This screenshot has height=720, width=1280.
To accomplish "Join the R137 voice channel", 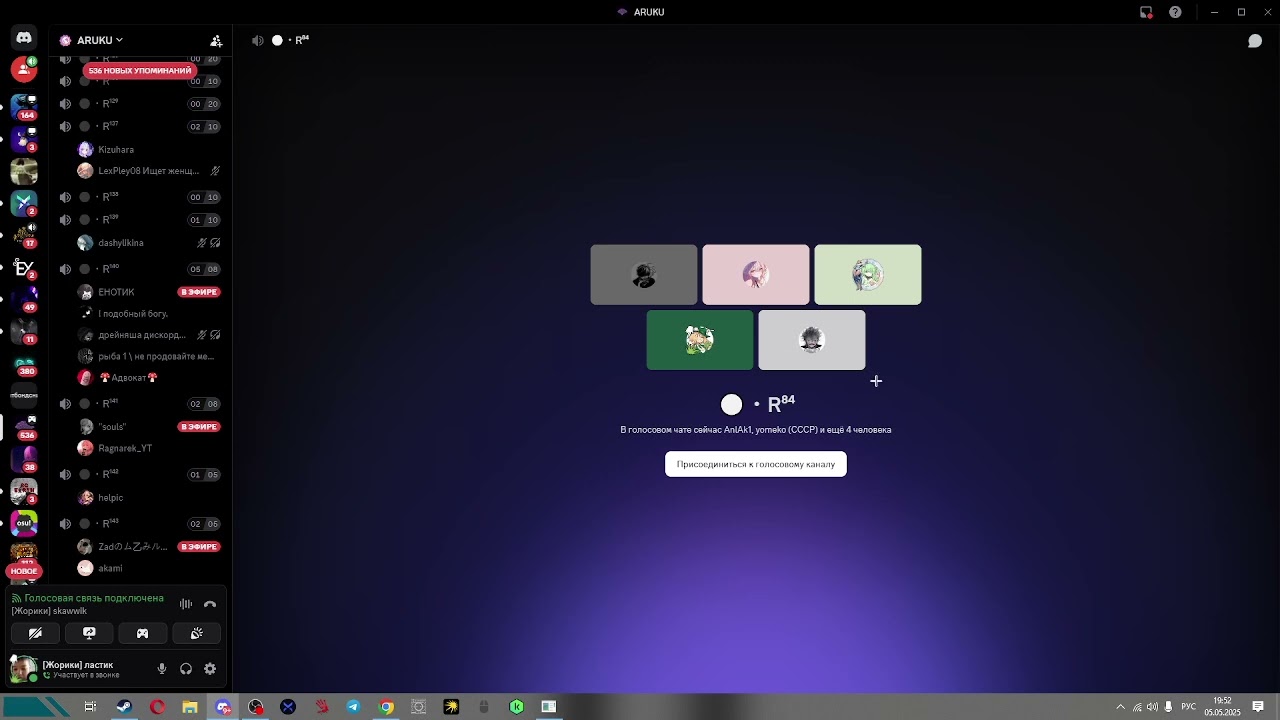I will point(140,127).
